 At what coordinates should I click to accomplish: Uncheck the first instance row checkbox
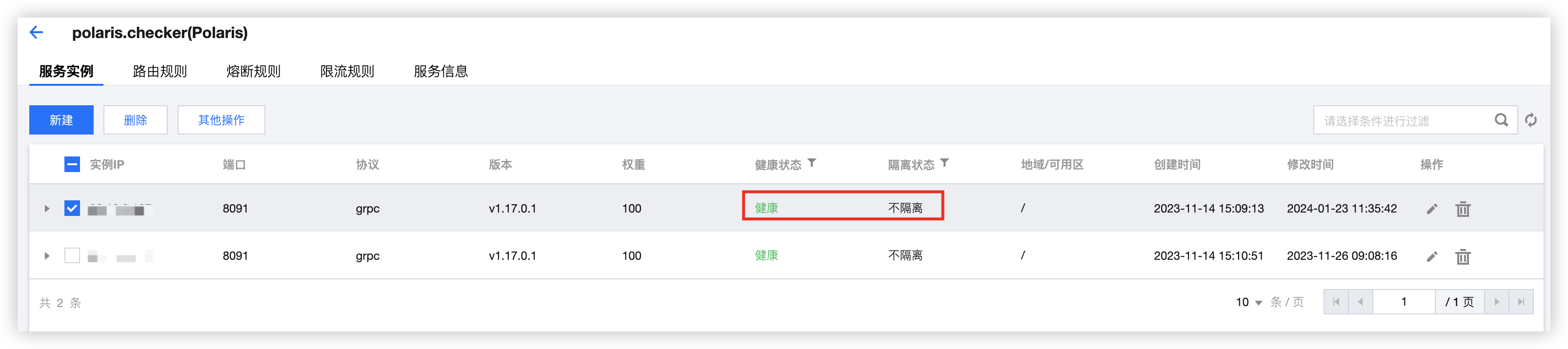point(72,209)
